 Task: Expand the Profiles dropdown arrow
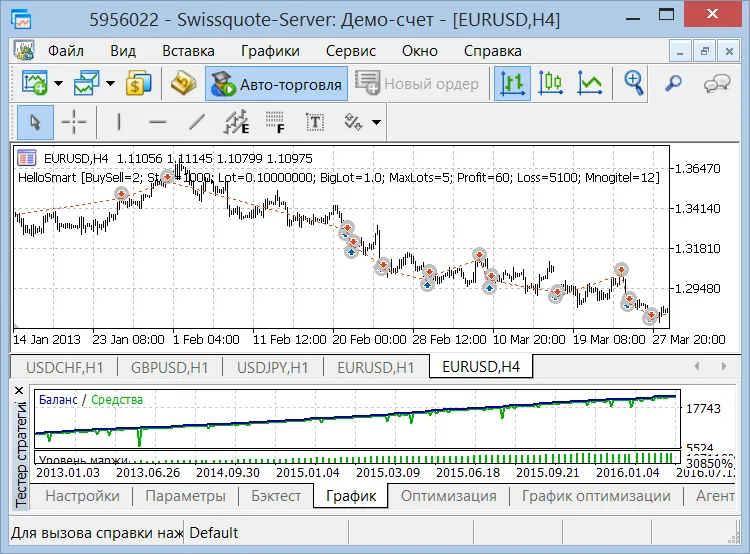click(x=110, y=84)
